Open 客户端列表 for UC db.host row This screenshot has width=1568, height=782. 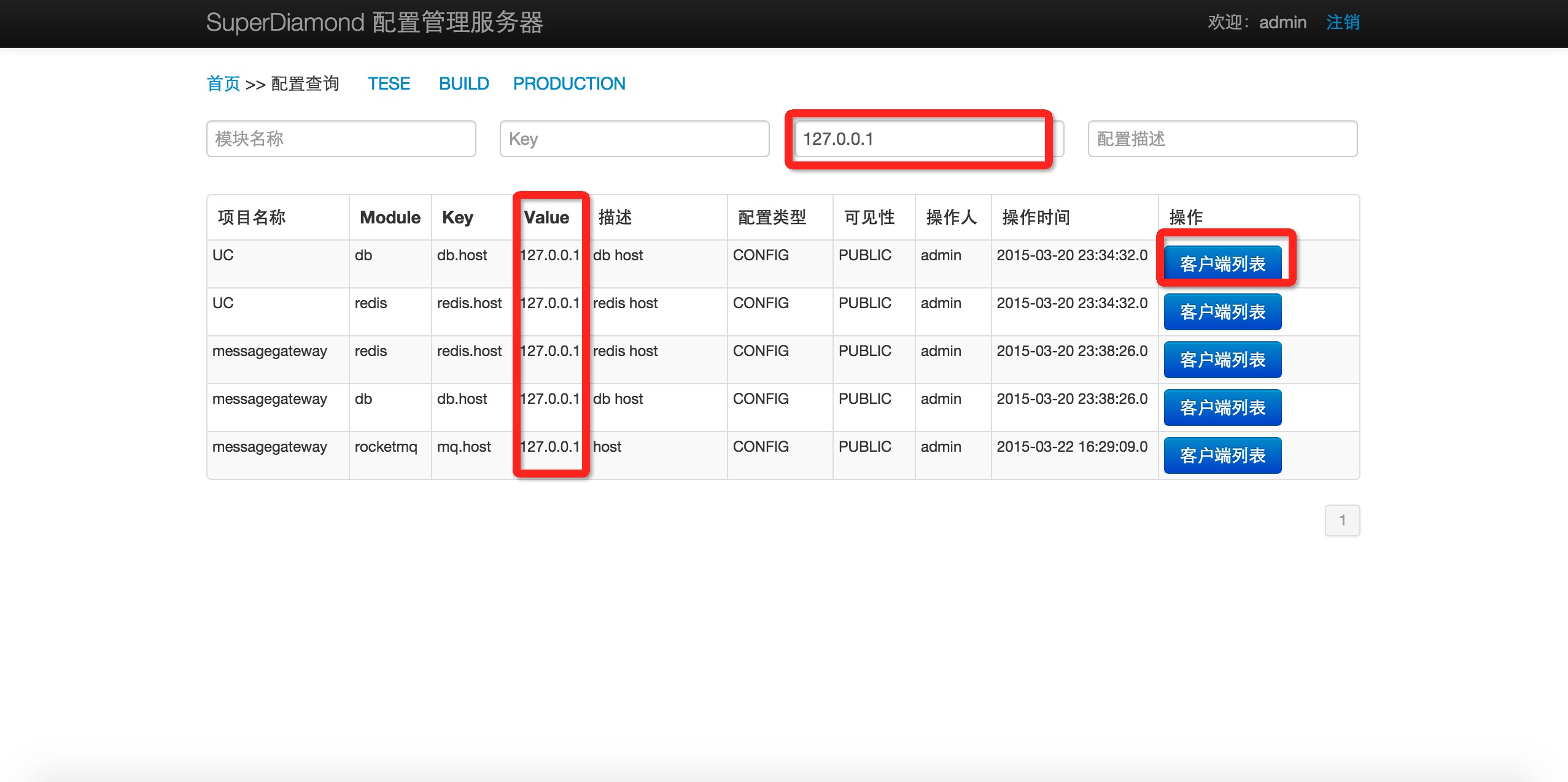coord(1222,264)
